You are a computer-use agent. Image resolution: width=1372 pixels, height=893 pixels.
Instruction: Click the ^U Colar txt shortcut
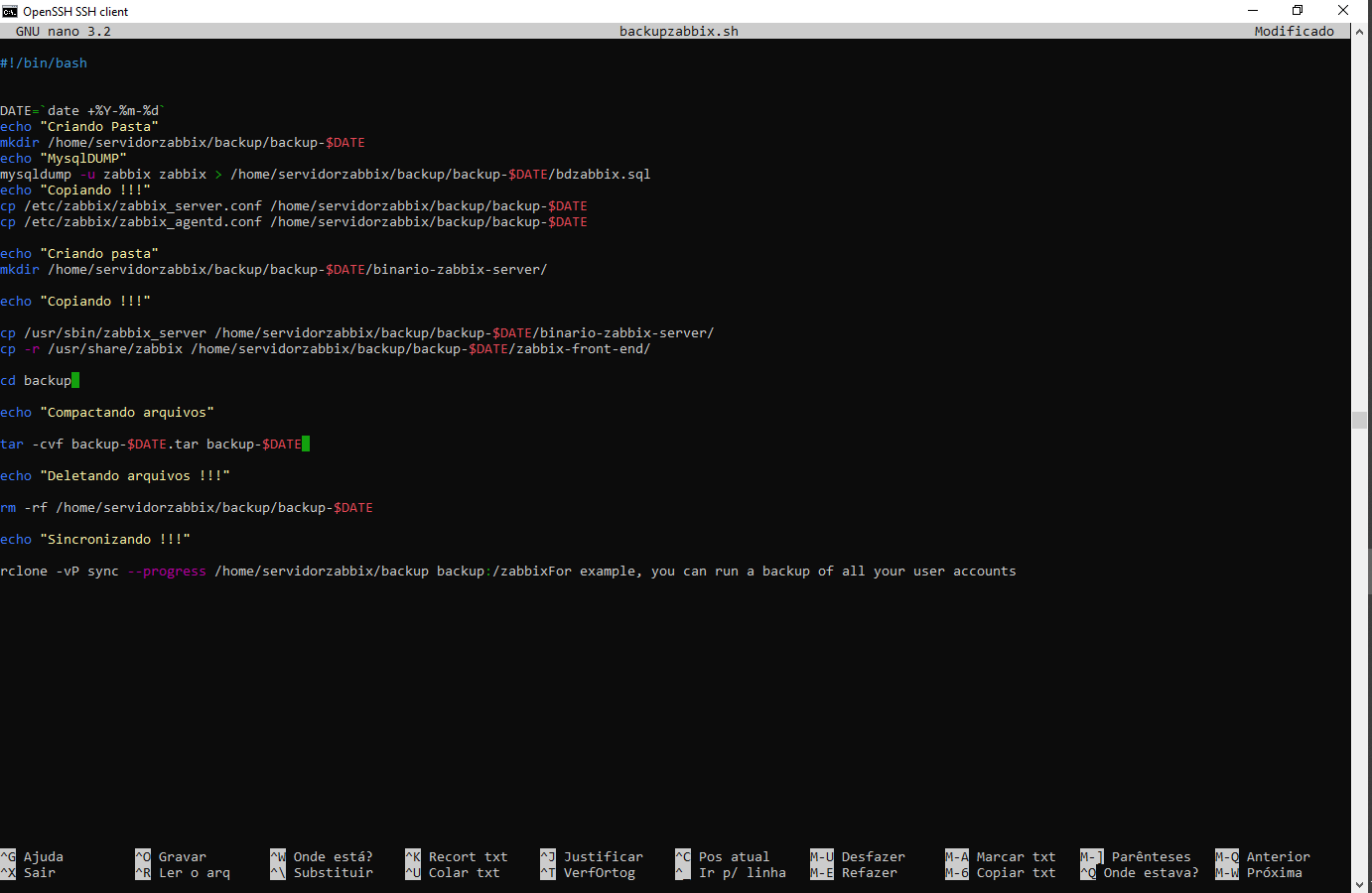[453, 872]
